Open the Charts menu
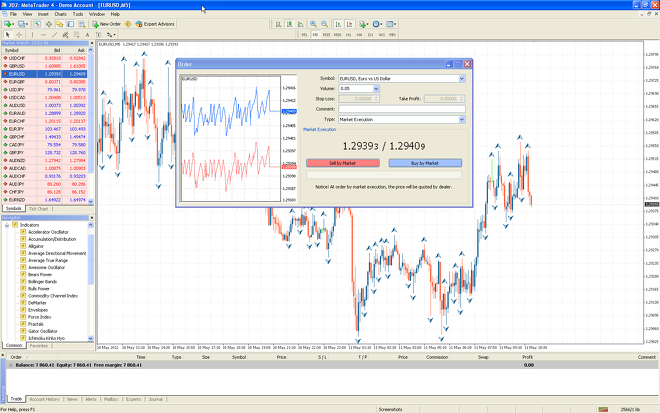This screenshot has width=660, height=413. [x=61, y=14]
